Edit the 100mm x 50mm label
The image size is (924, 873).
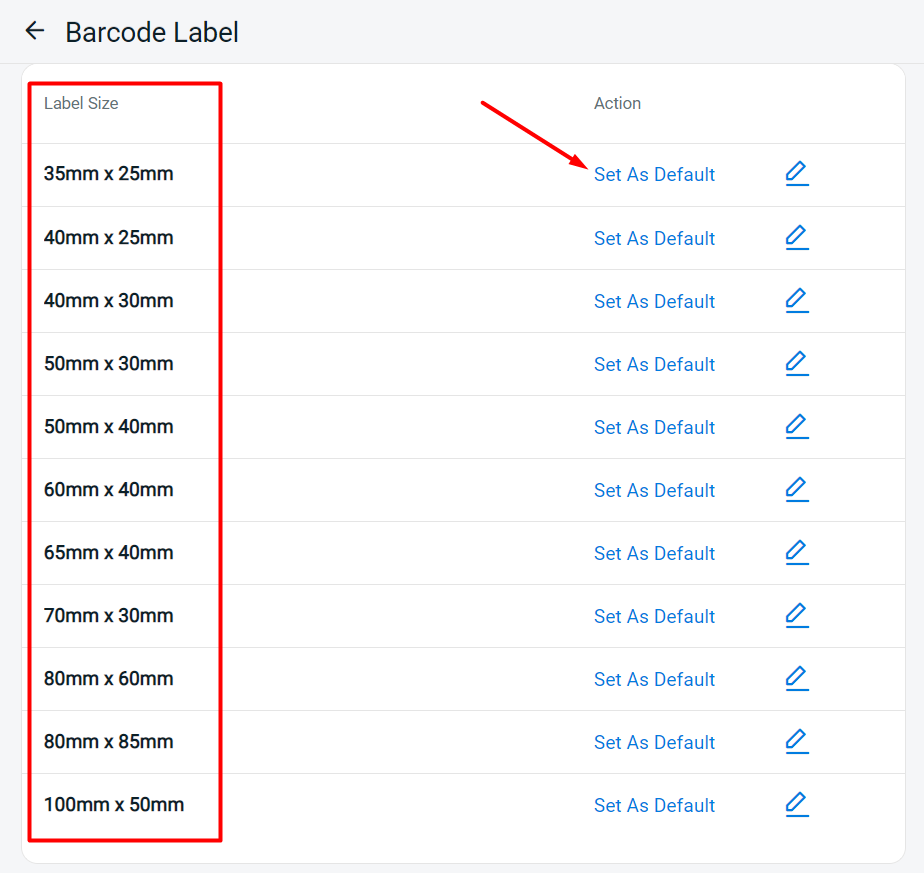click(x=796, y=805)
